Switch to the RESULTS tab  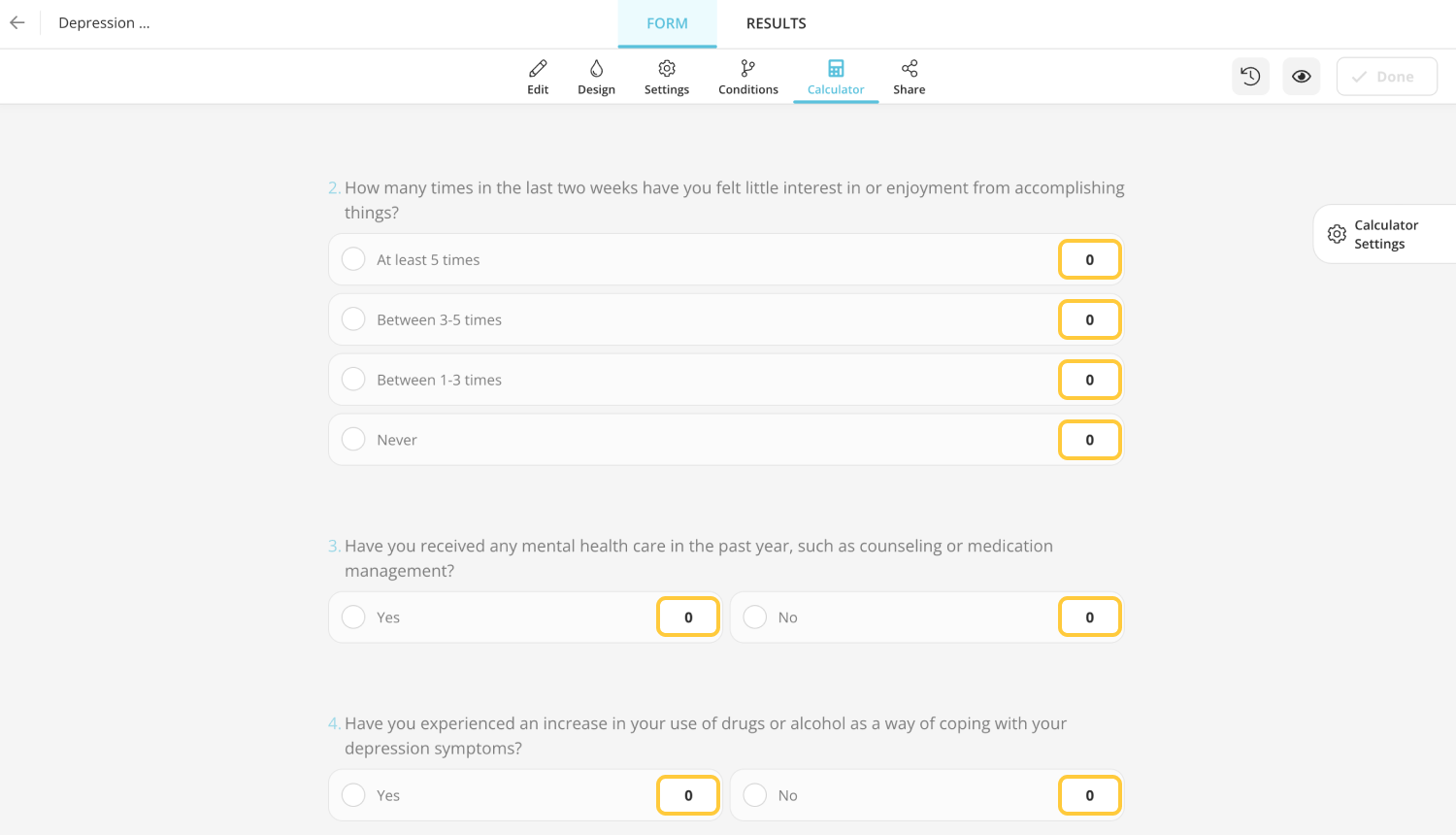pos(776,22)
